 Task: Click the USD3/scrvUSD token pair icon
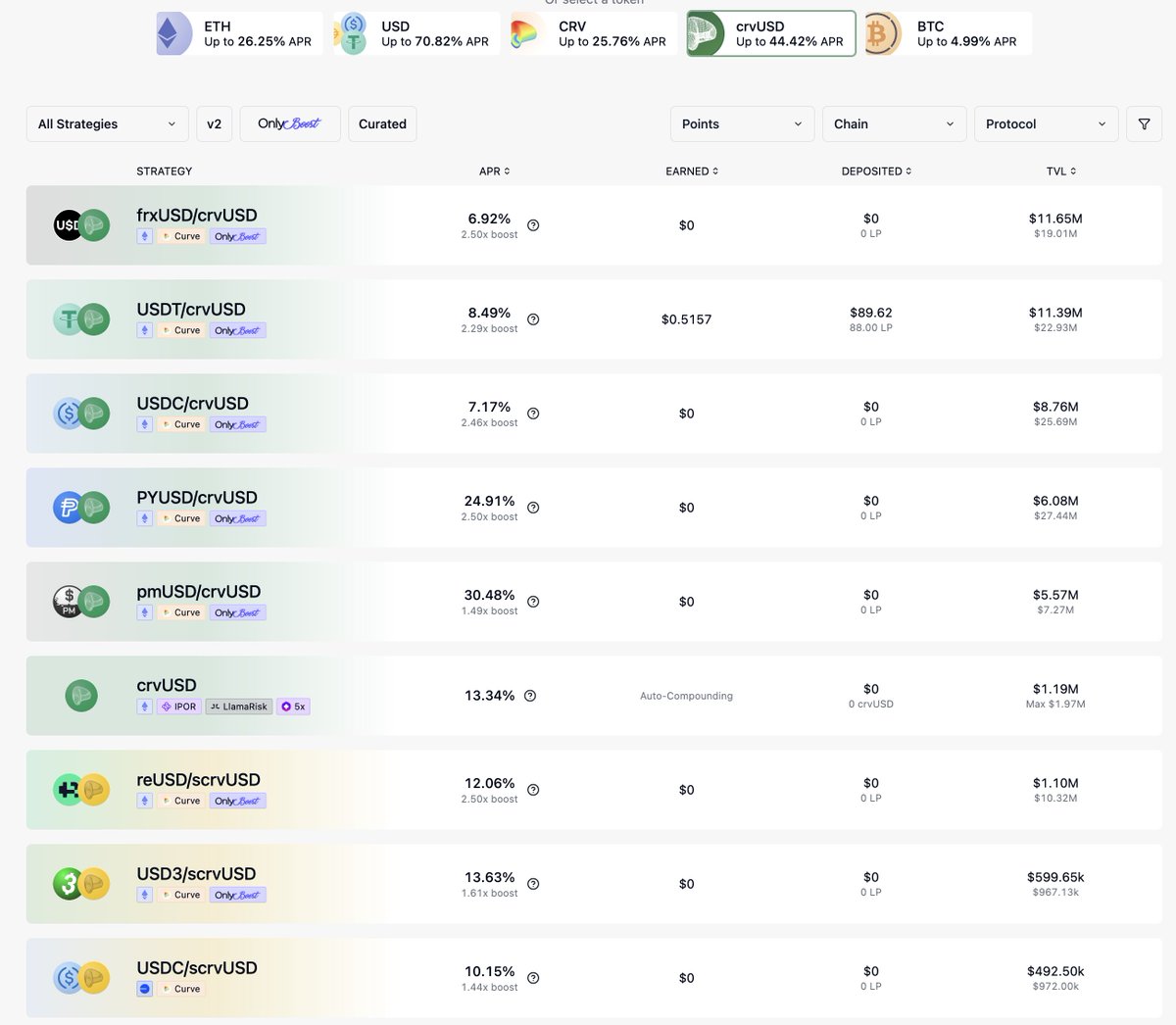[80, 884]
